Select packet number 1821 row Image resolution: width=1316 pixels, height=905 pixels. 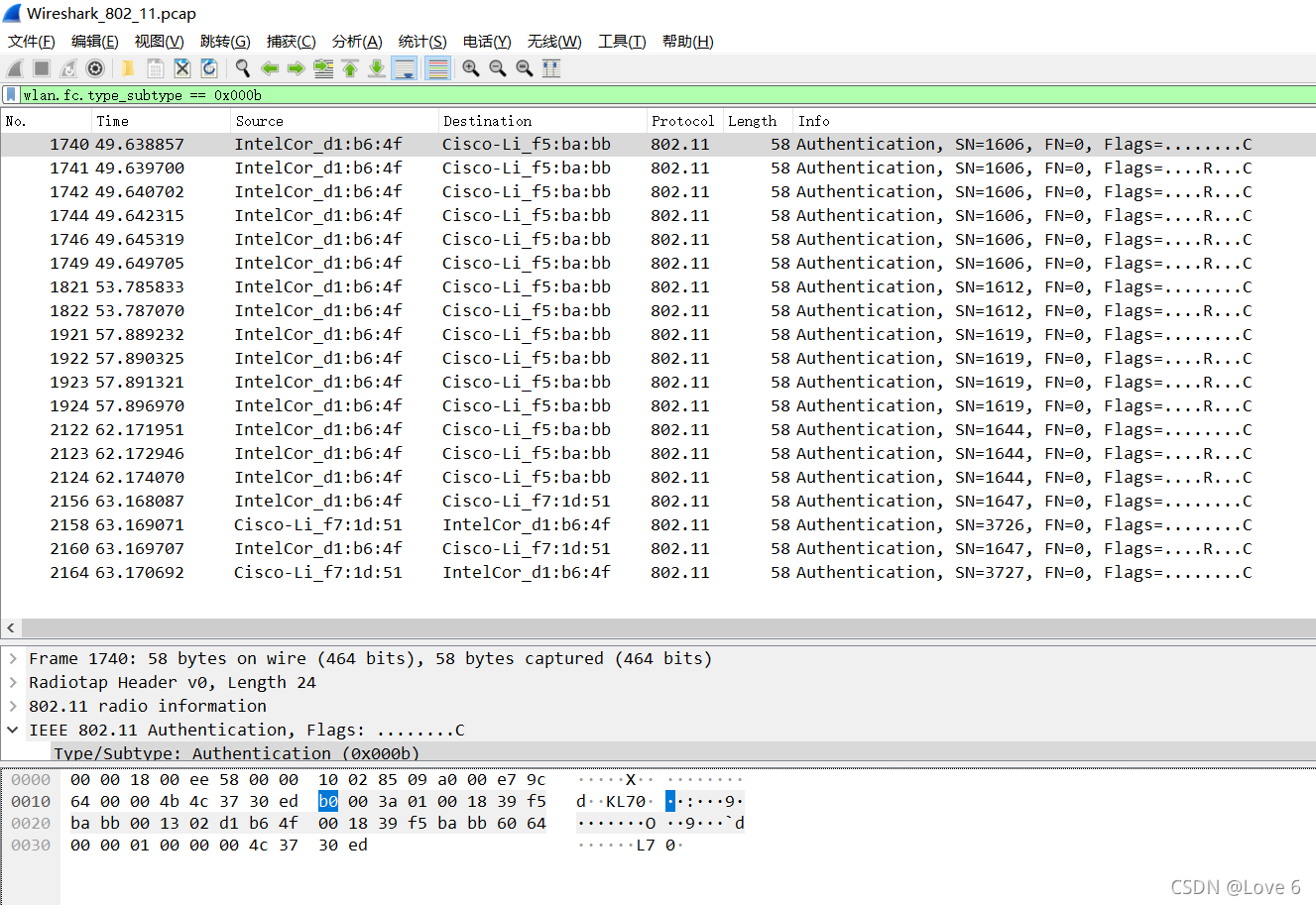coord(658,286)
